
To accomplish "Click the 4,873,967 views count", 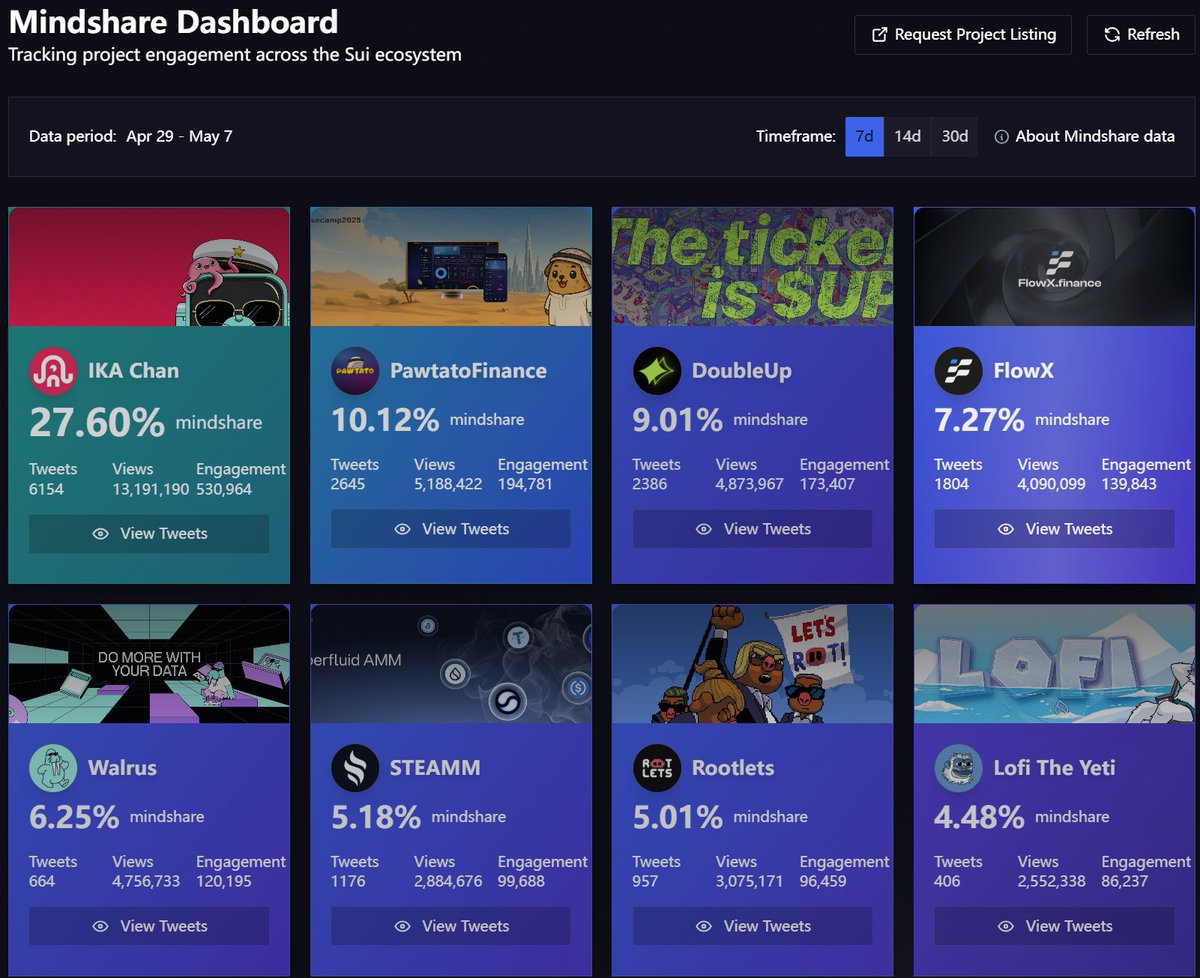I will (x=750, y=484).
